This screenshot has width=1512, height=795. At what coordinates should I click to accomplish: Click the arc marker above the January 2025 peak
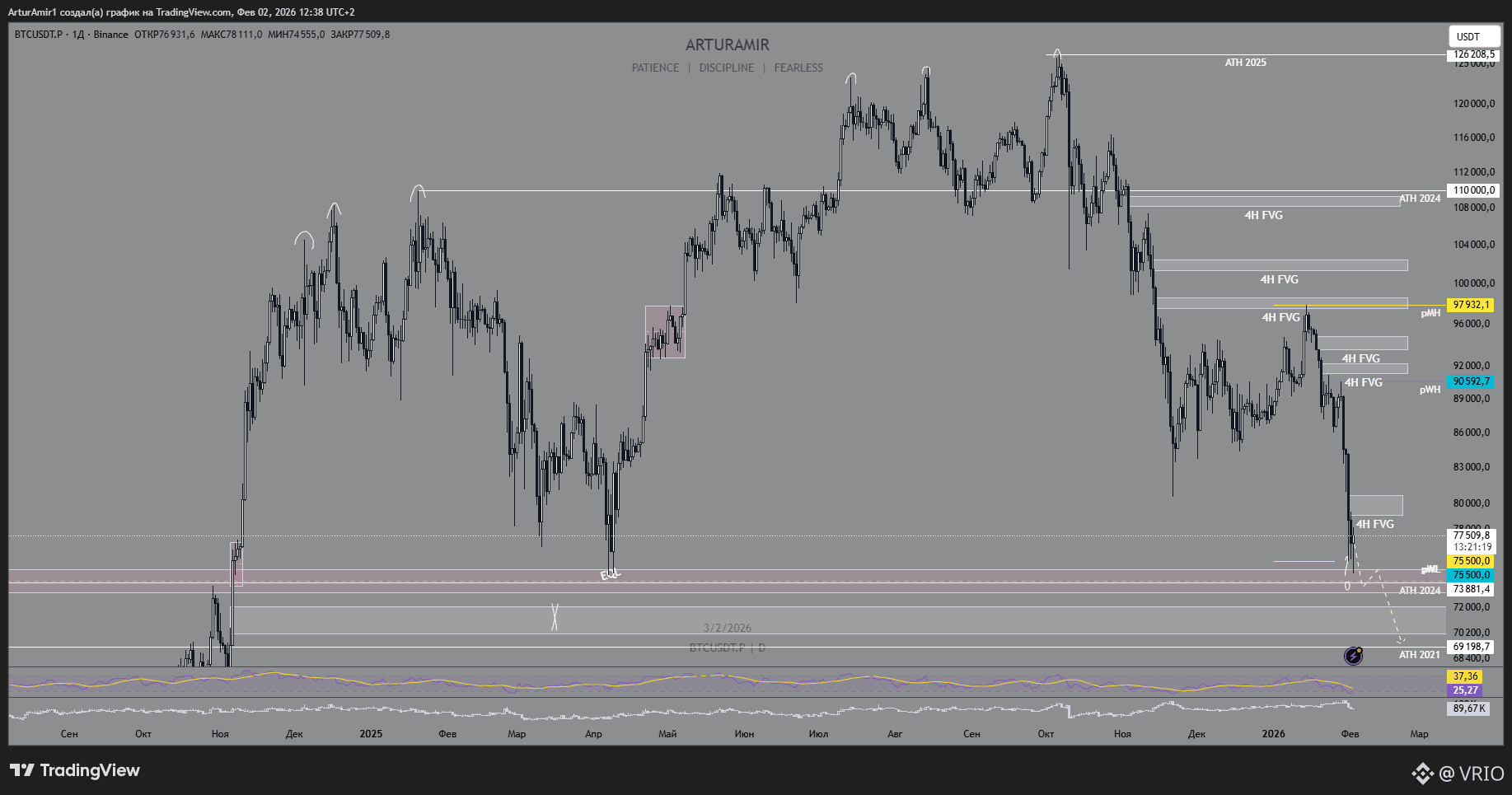[419, 191]
